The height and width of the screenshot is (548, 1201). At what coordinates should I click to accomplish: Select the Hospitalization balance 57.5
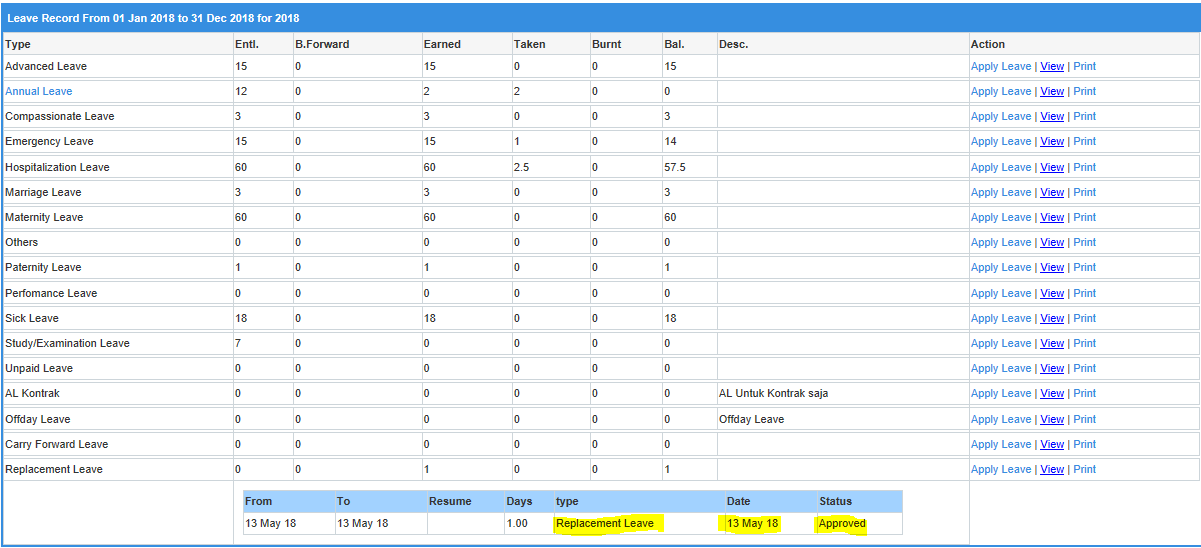pyautogui.click(x=675, y=167)
